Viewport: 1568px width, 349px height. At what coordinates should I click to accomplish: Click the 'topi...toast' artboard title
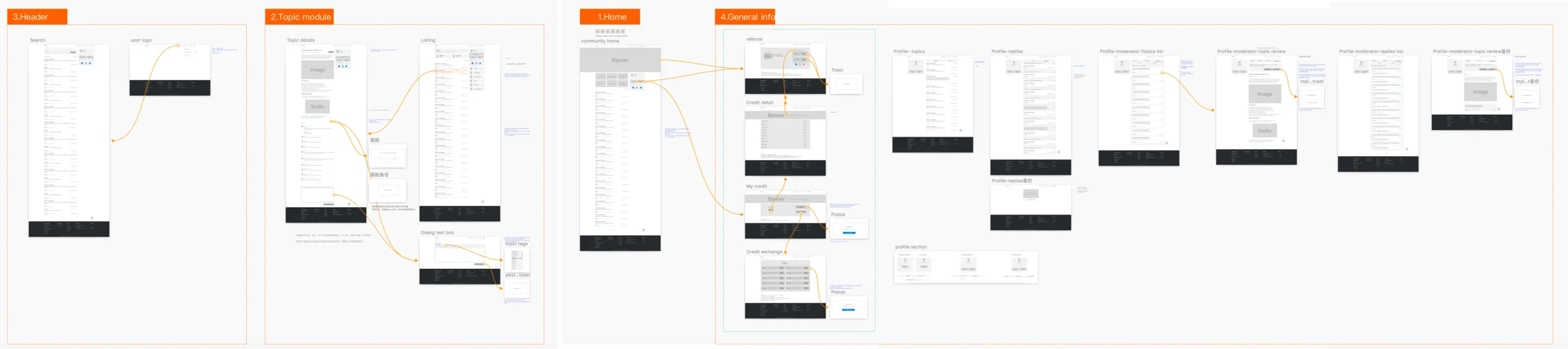[x=1312, y=82]
